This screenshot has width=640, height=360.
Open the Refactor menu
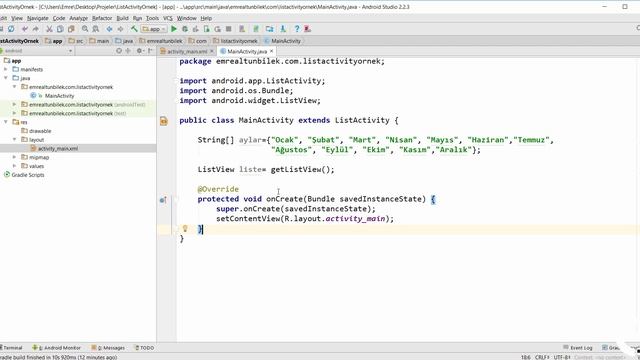tap(102, 18)
